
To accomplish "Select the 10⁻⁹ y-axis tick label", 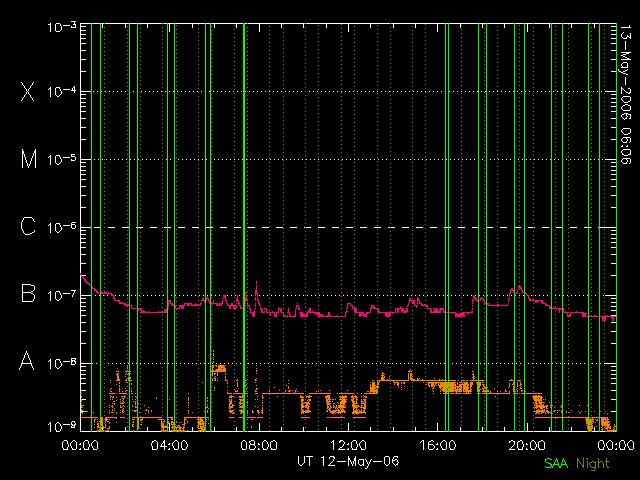I will (62, 427).
